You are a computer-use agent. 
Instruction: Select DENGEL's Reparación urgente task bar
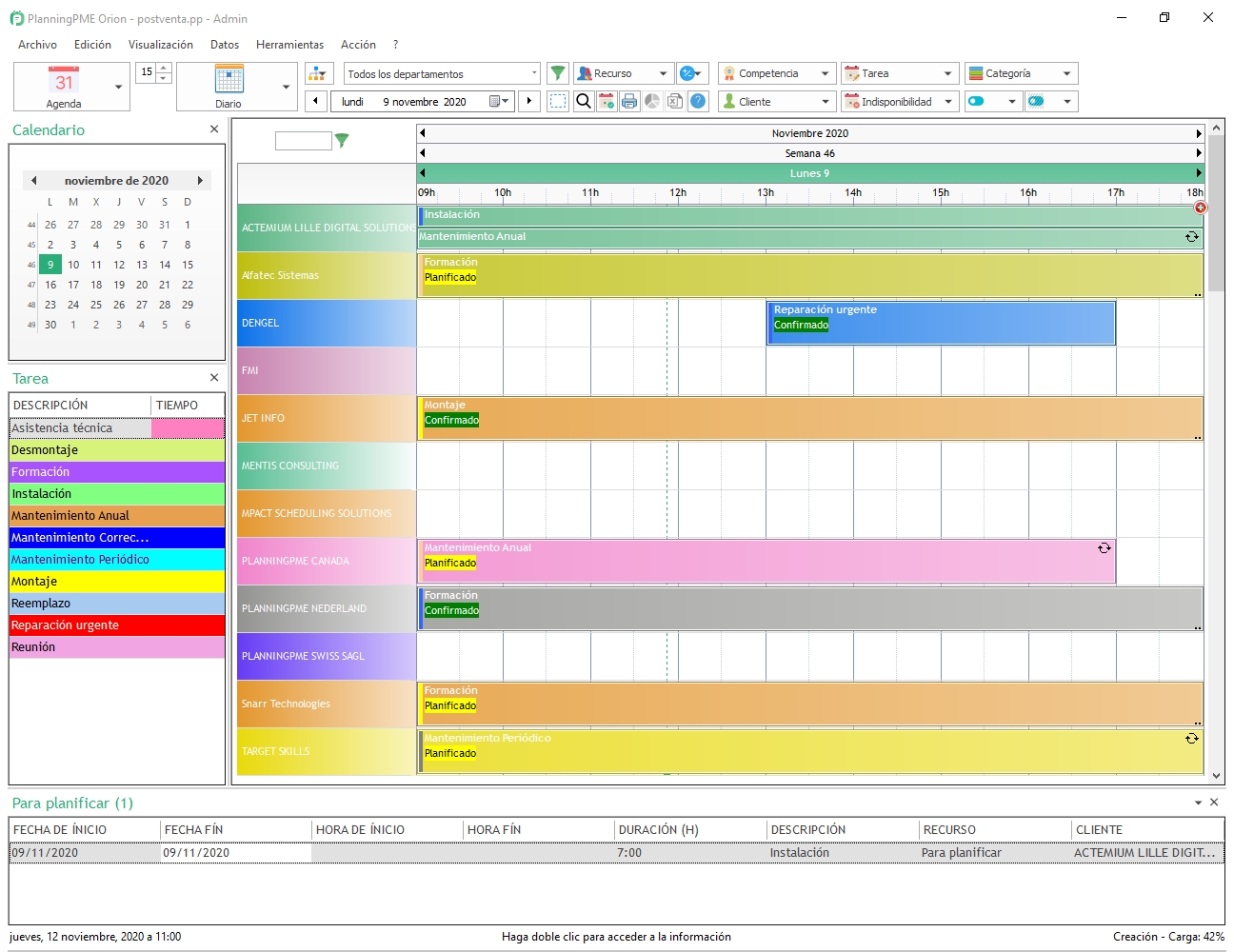coord(941,323)
